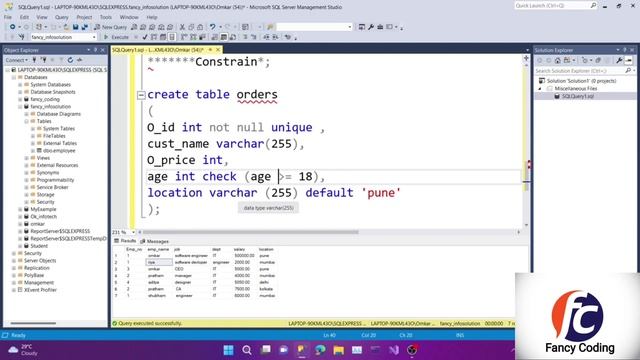Click Collapse All in Solution Explorer toolbar

click(598, 60)
